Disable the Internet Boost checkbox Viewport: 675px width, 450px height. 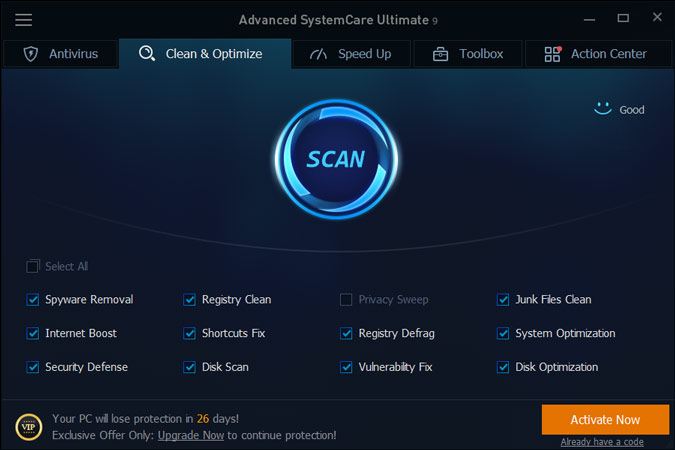[33, 333]
